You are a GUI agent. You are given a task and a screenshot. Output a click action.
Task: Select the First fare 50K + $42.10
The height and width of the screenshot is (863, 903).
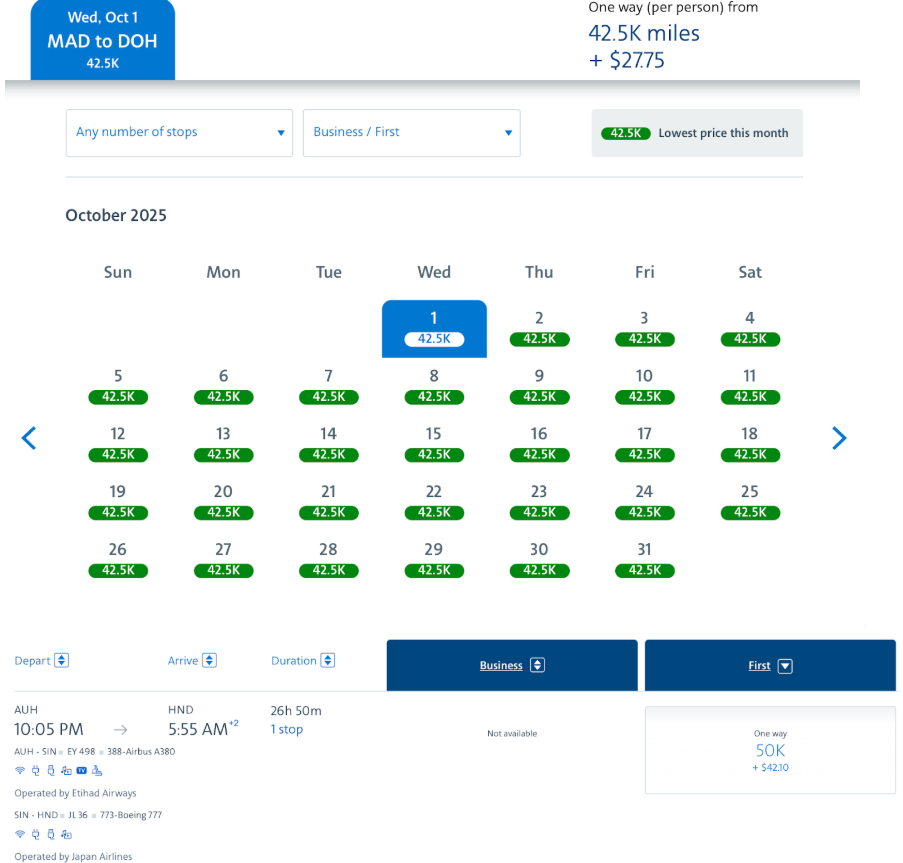point(770,750)
